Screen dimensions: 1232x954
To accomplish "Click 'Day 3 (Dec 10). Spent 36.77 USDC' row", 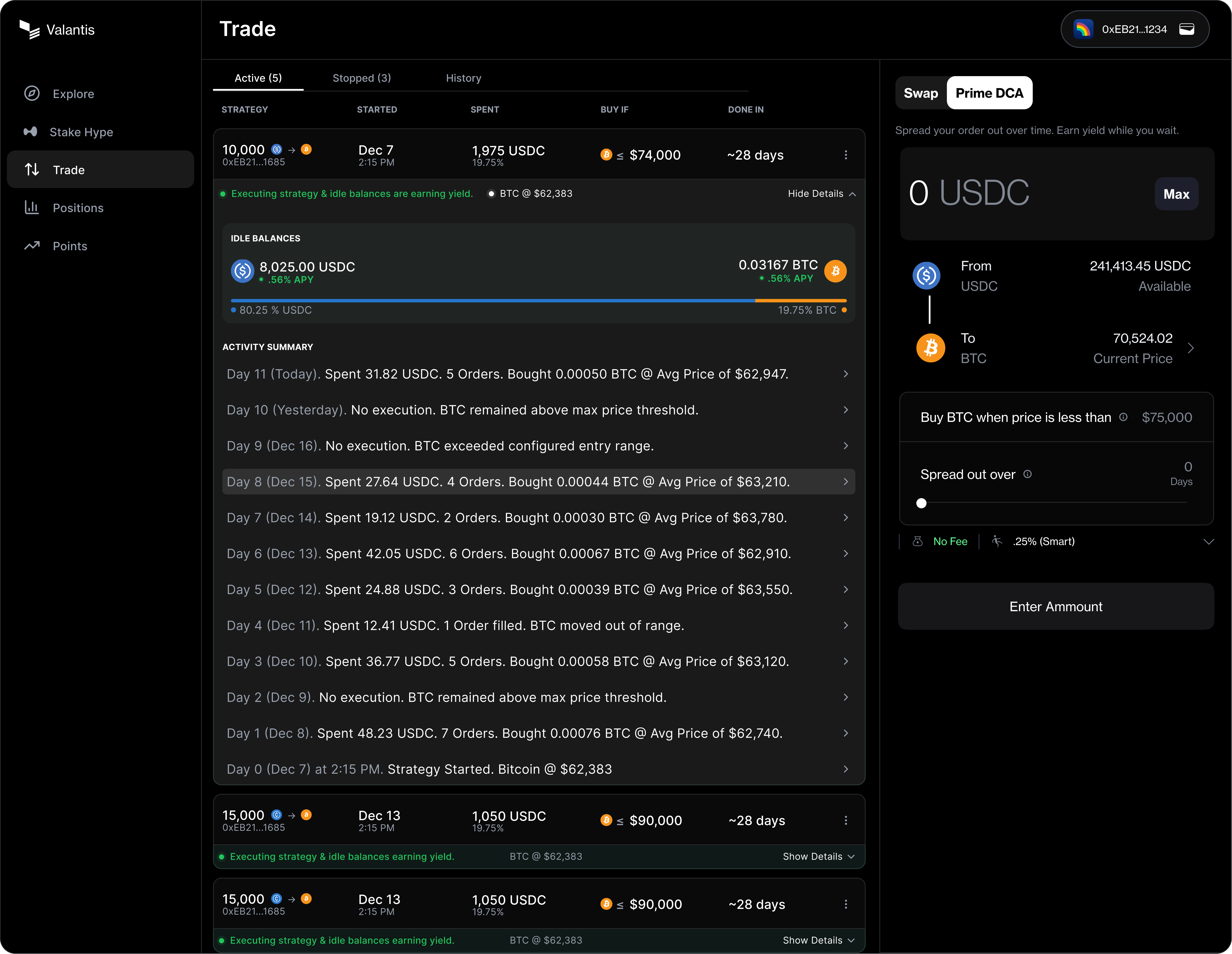I will pyautogui.click(x=539, y=661).
